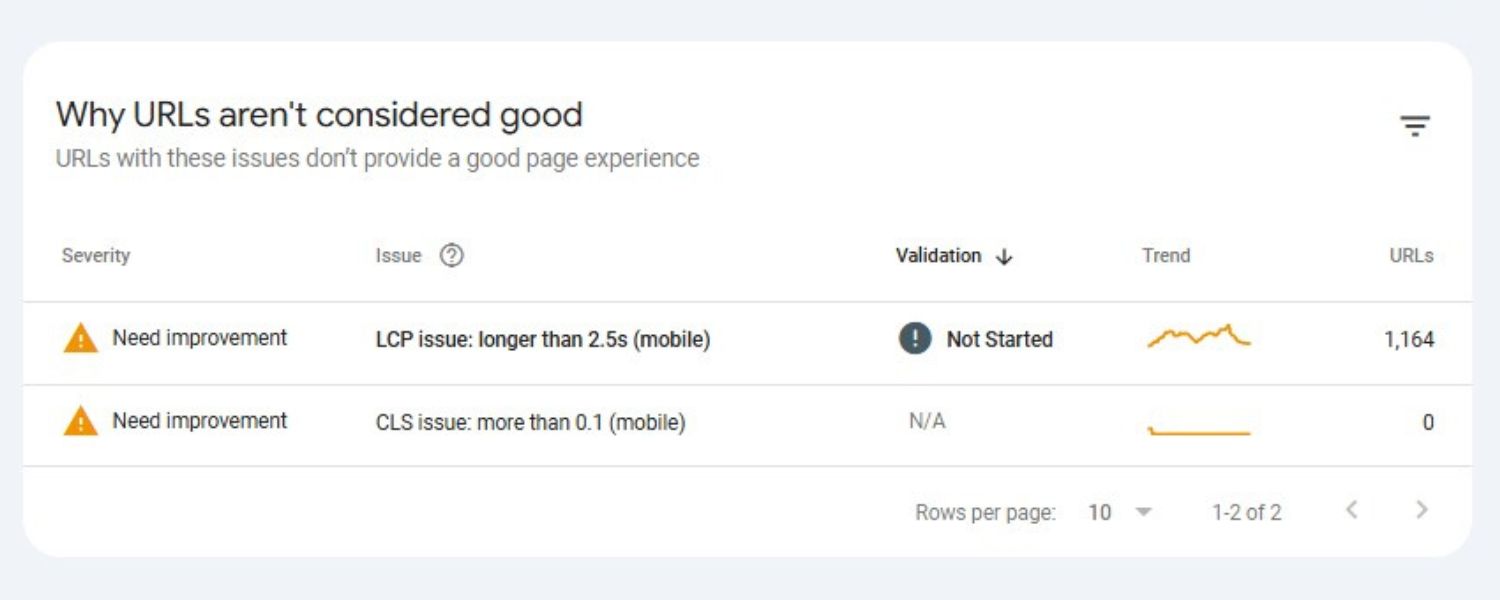Open the Rows per page dropdown
Screen dimensions: 1500x600
(1144, 512)
